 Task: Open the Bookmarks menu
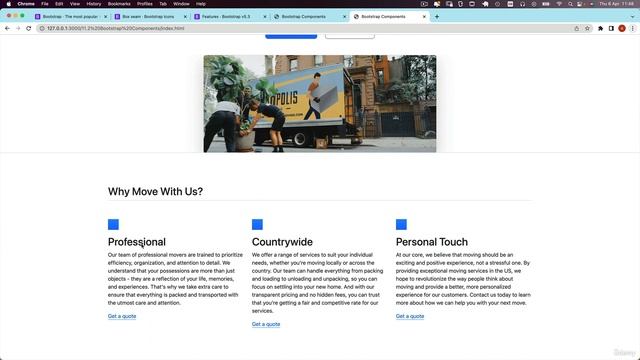point(119,4)
